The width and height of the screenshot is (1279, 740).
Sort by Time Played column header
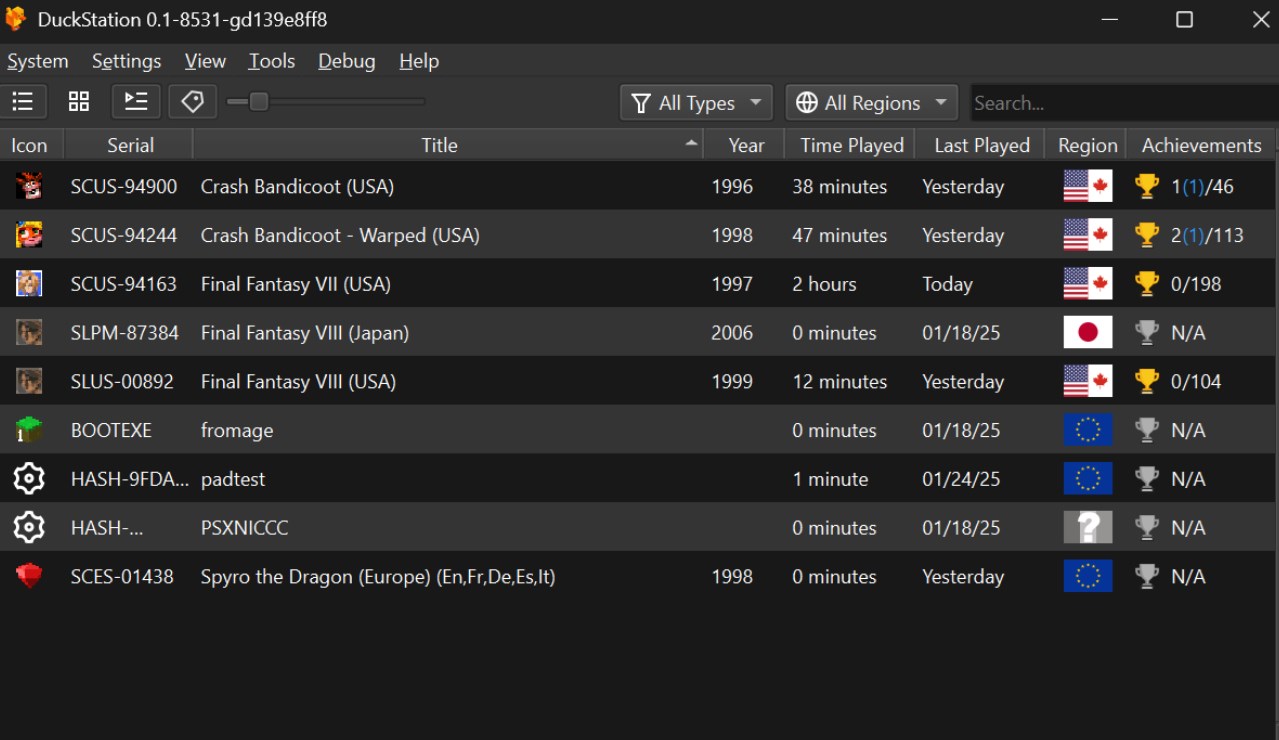[x=850, y=145]
